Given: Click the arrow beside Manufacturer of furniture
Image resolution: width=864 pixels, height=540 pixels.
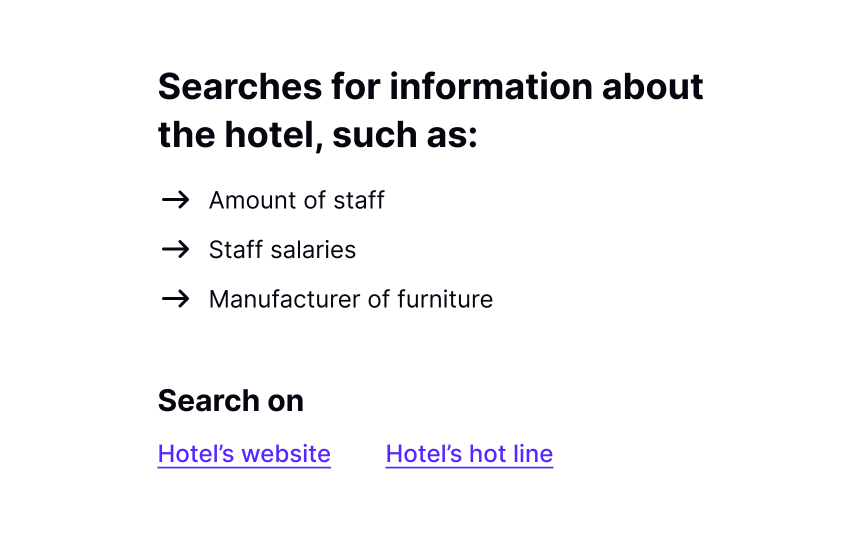Looking at the screenshot, I should 175,299.
